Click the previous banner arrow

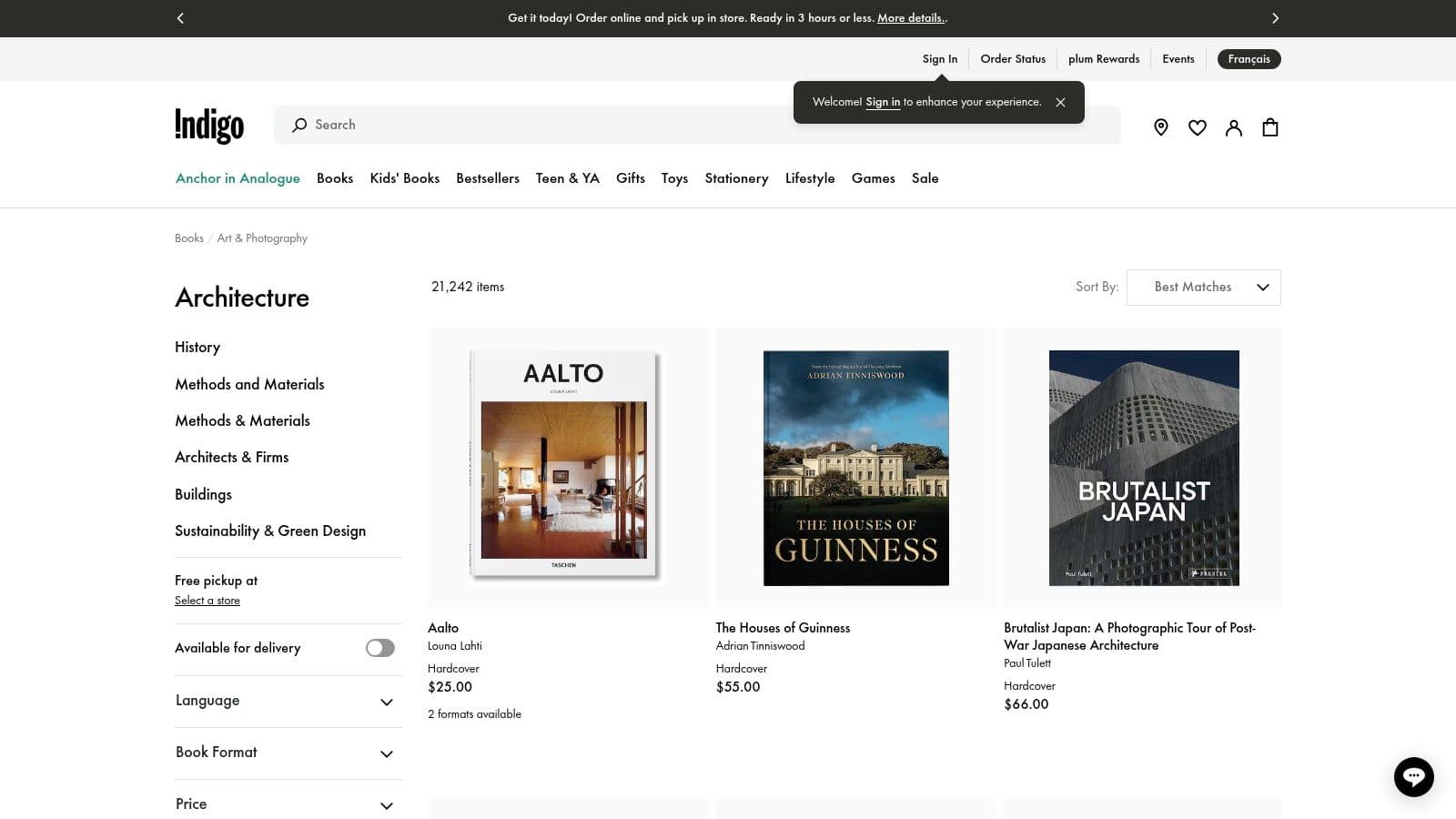pos(180,18)
